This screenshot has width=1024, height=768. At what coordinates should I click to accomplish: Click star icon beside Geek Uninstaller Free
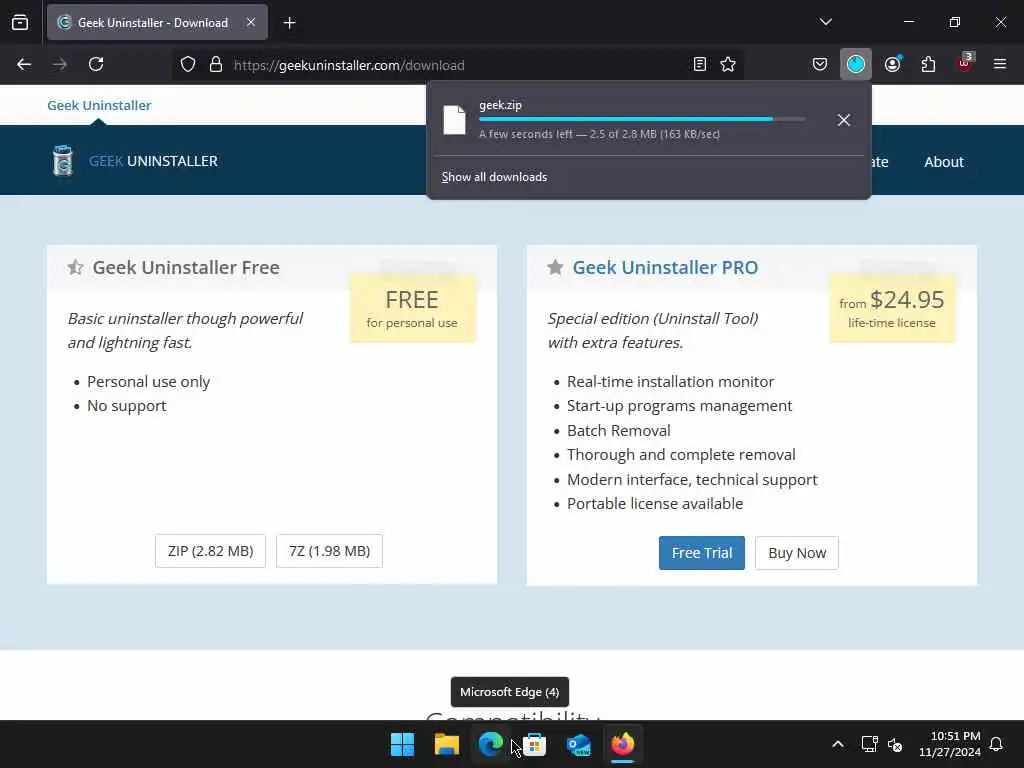[x=75, y=267]
